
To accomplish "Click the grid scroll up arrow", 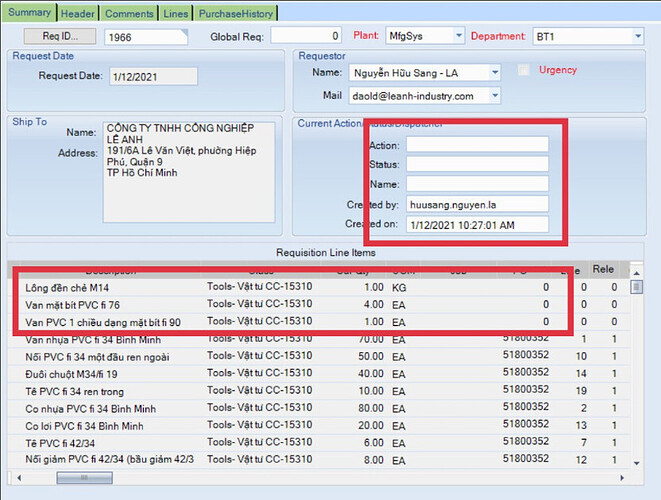I will (x=637, y=273).
